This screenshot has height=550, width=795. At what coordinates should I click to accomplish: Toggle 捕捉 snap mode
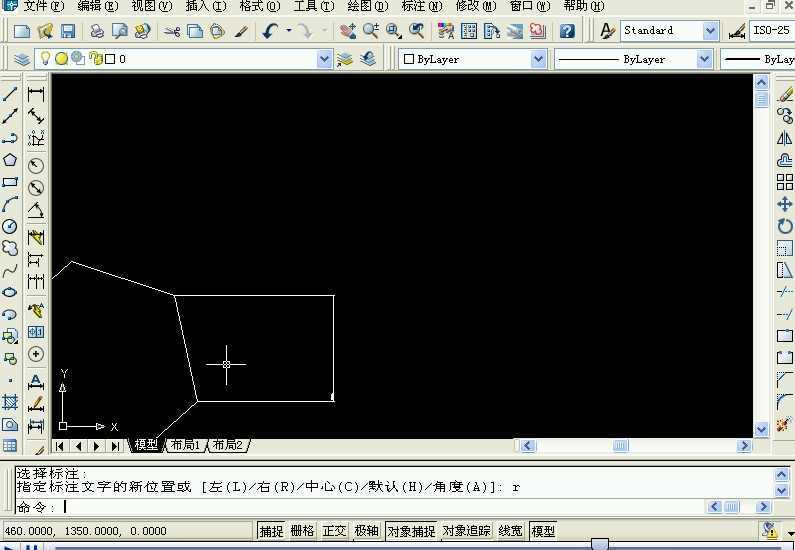tap(271, 531)
